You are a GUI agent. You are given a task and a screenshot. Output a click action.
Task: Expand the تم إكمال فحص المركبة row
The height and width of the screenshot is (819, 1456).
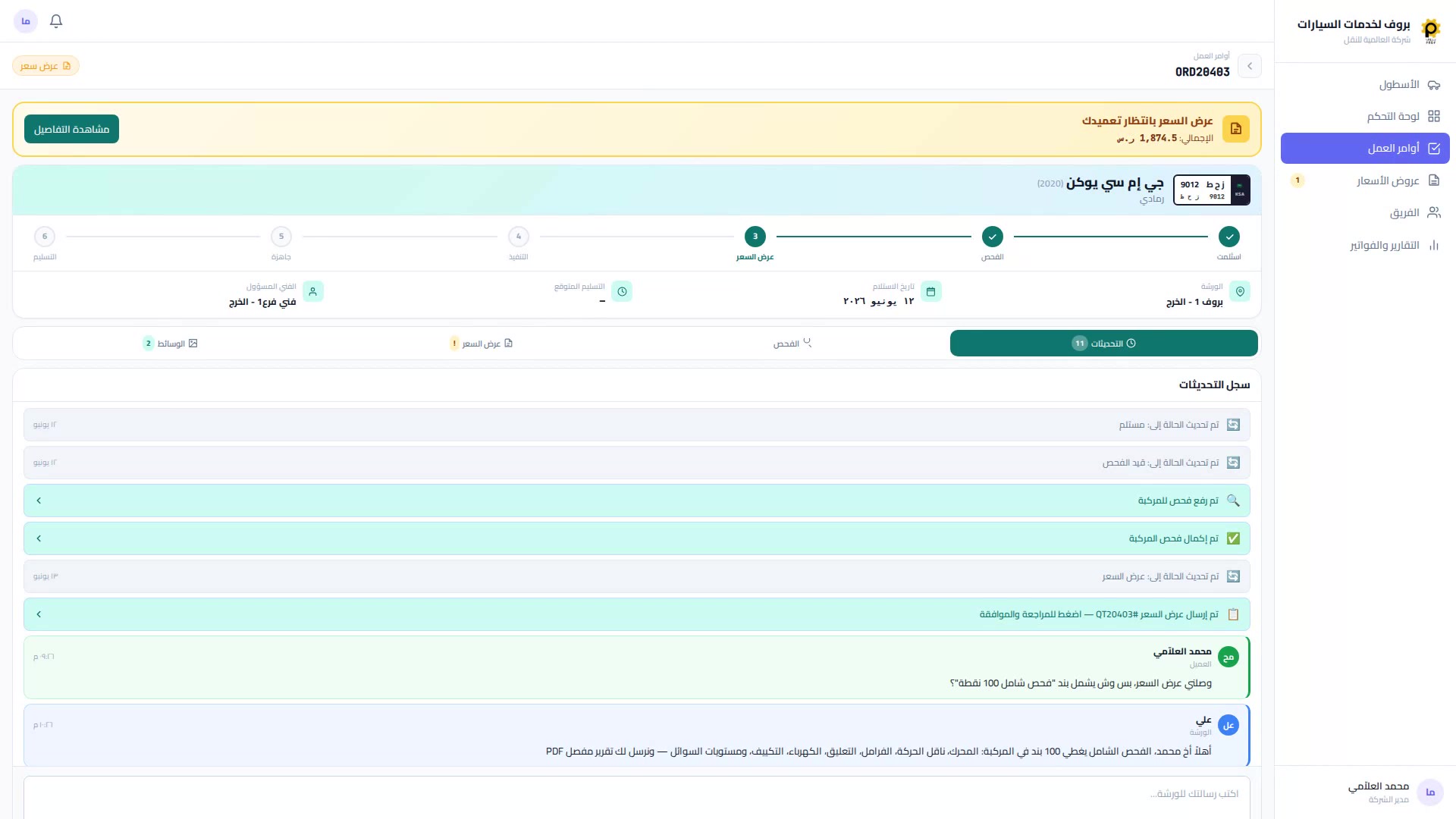(637, 538)
